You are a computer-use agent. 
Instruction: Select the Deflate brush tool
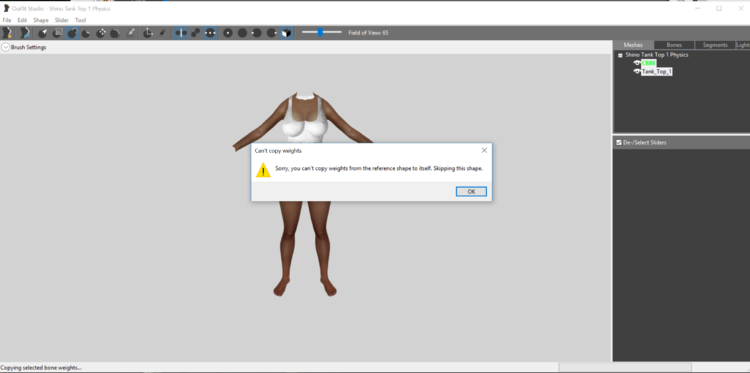(86, 33)
